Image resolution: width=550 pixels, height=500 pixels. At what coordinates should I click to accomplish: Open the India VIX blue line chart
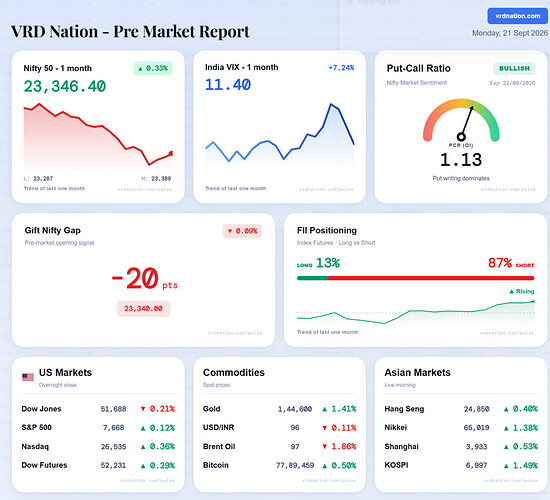pos(280,135)
